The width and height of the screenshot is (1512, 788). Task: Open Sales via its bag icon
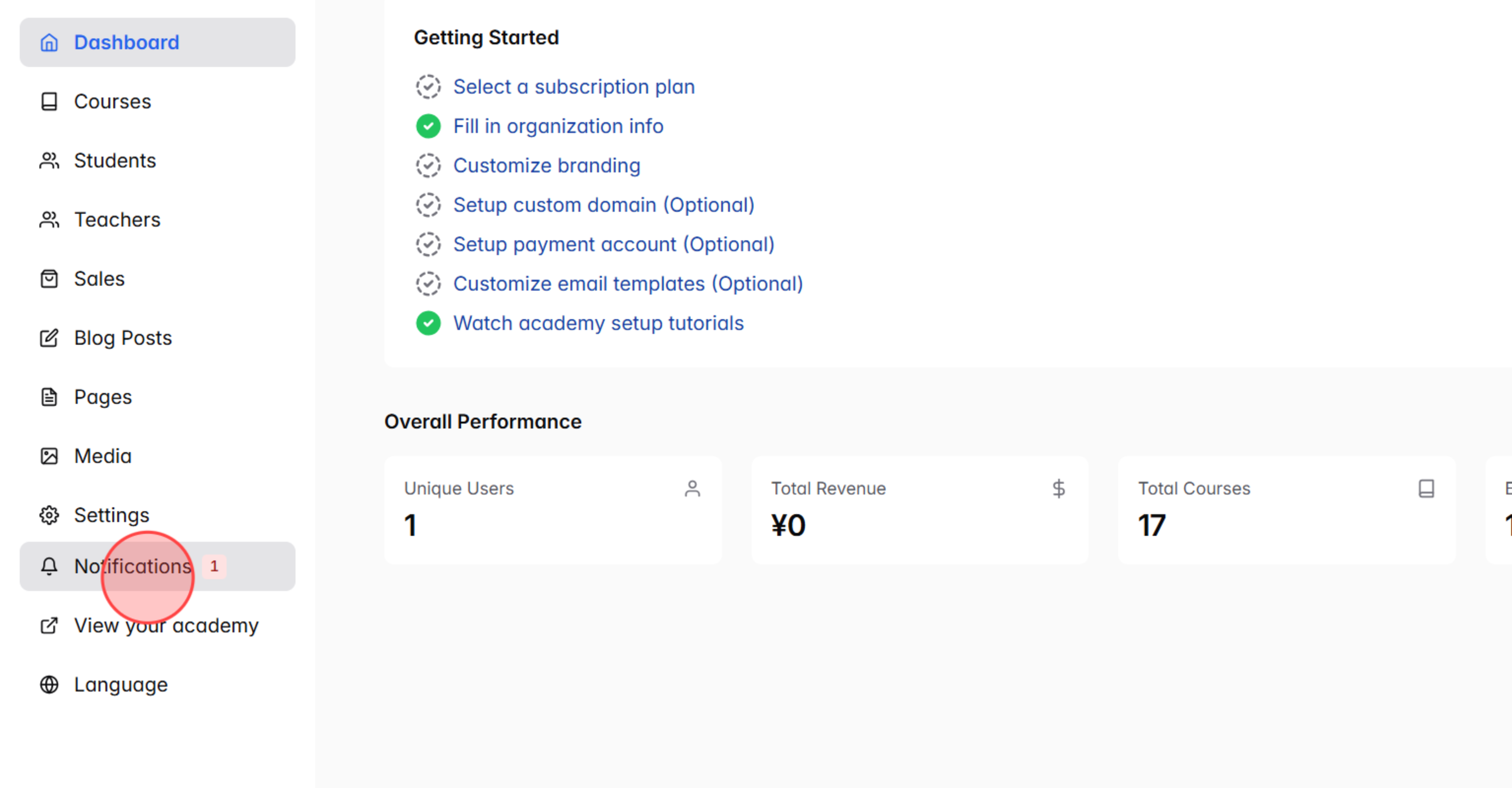click(49, 279)
